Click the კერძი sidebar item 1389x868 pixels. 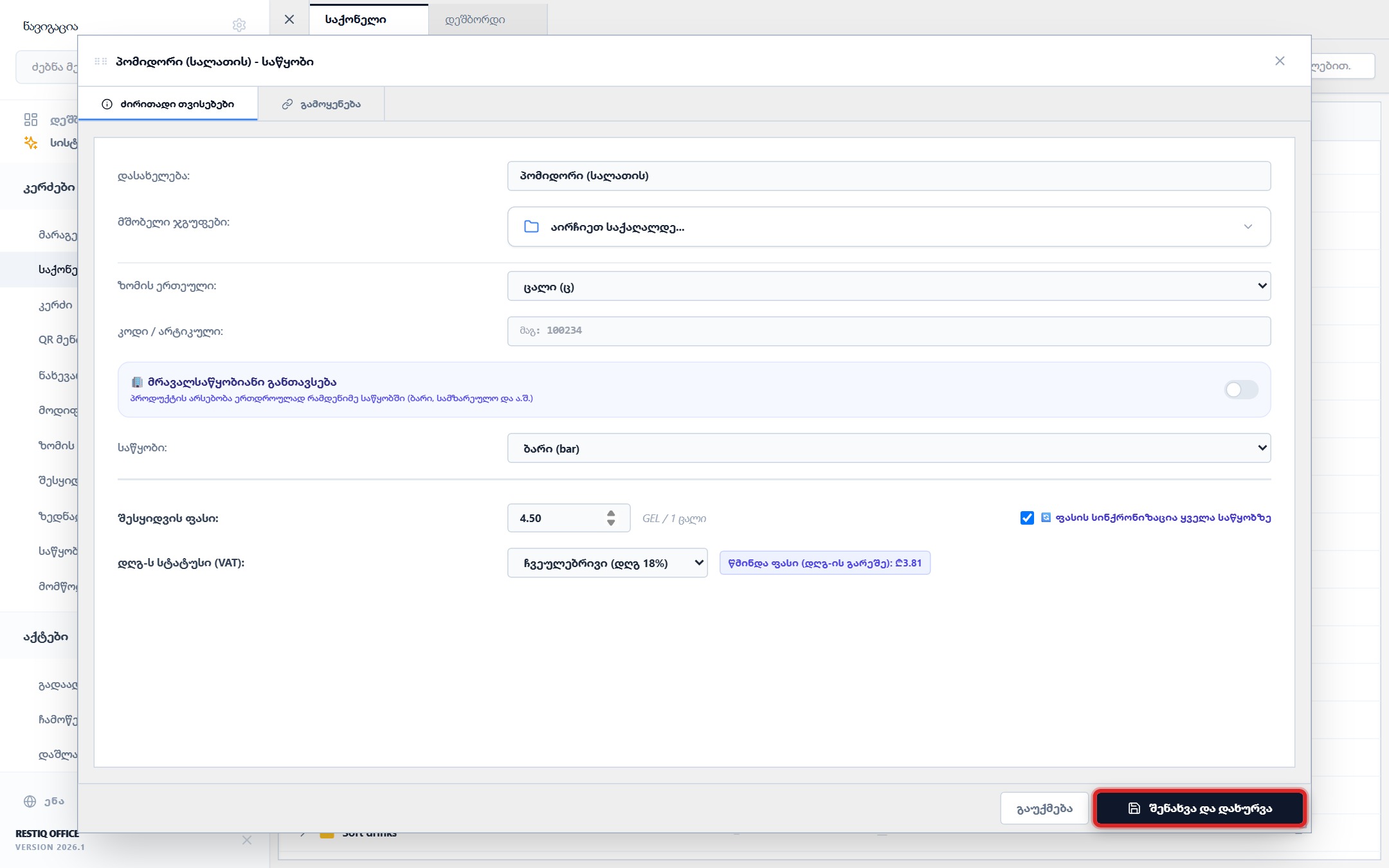pyautogui.click(x=55, y=305)
